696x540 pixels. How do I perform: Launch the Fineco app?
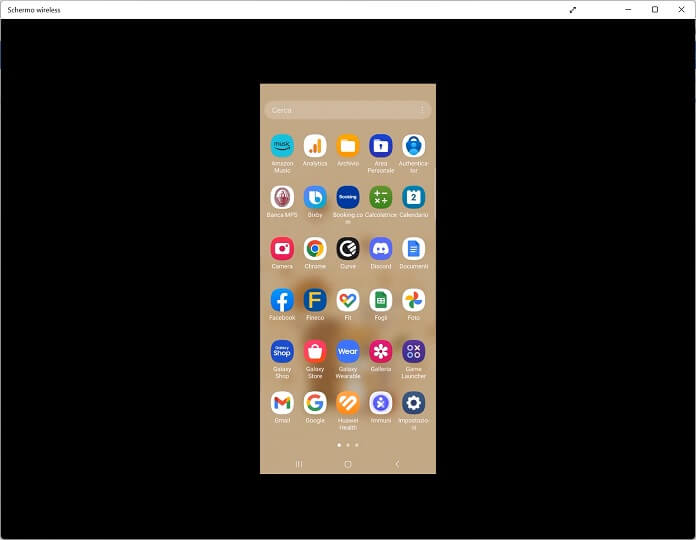[315, 300]
